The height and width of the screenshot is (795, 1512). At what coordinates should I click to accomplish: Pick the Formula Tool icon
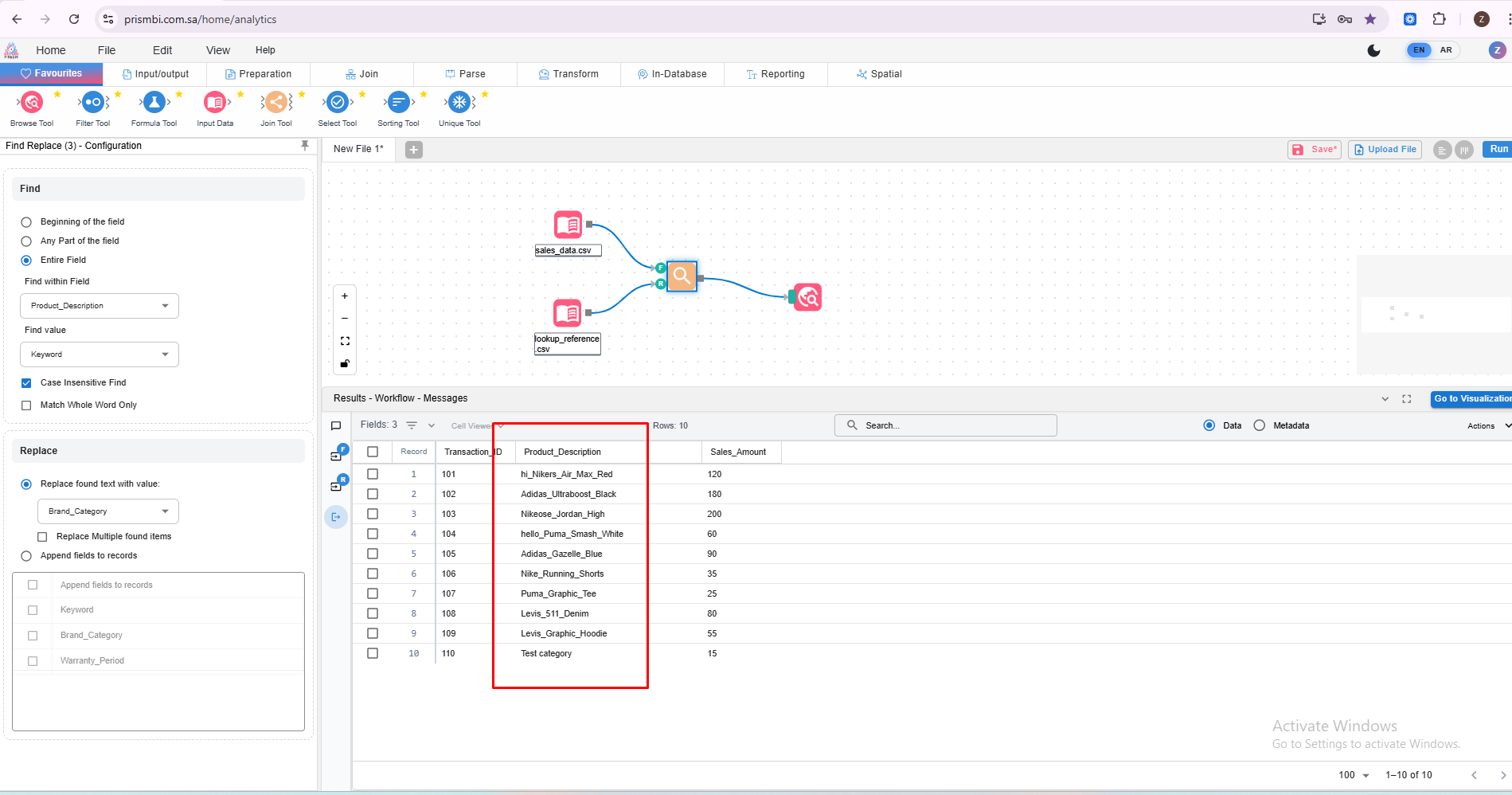154,103
